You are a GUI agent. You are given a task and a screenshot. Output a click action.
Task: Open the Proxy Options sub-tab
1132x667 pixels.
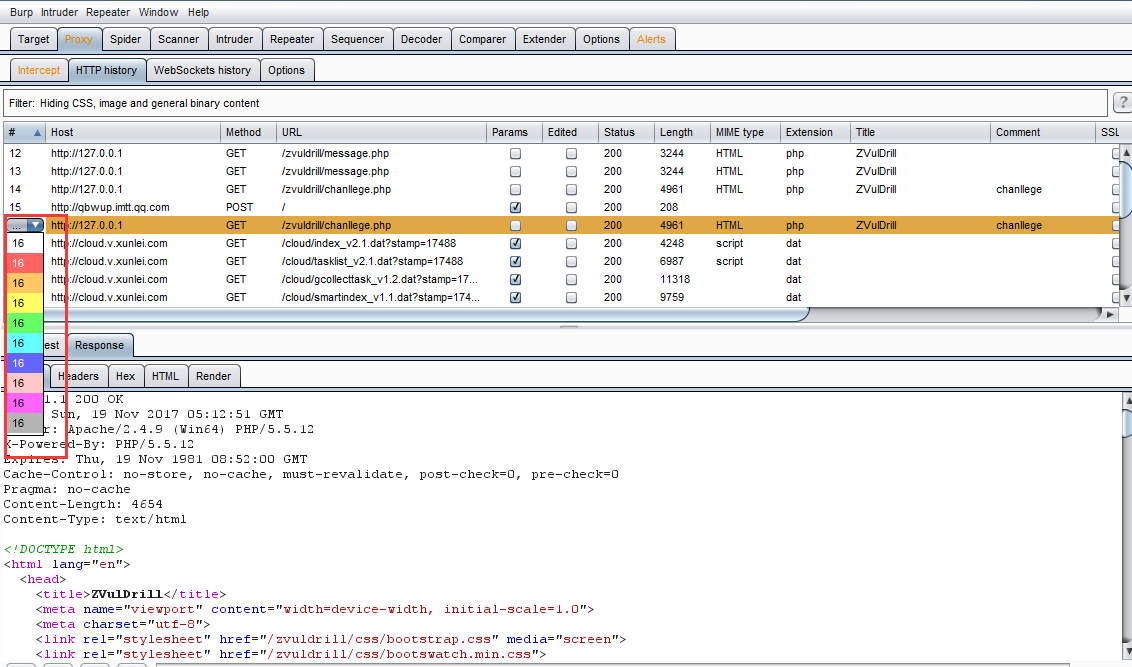pos(287,70)
